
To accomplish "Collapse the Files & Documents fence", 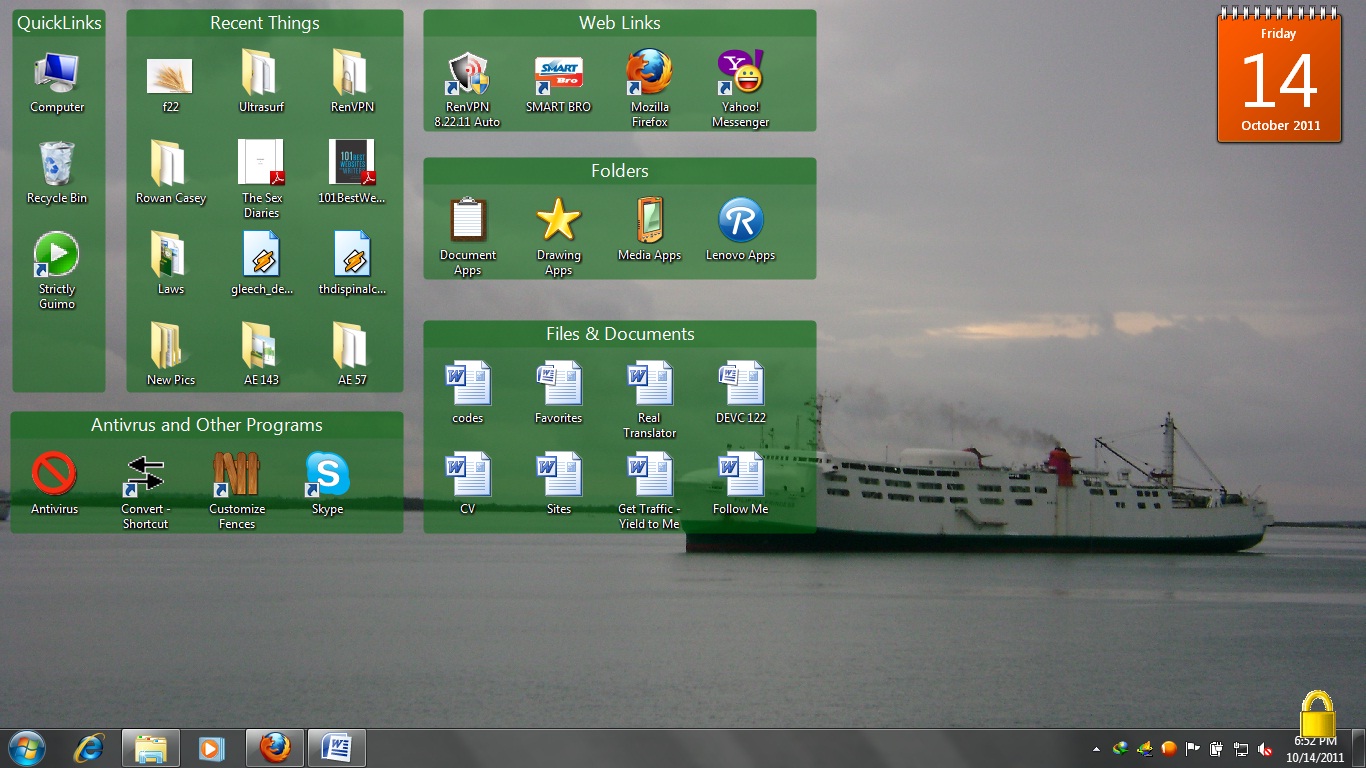I will pos(620,334).
